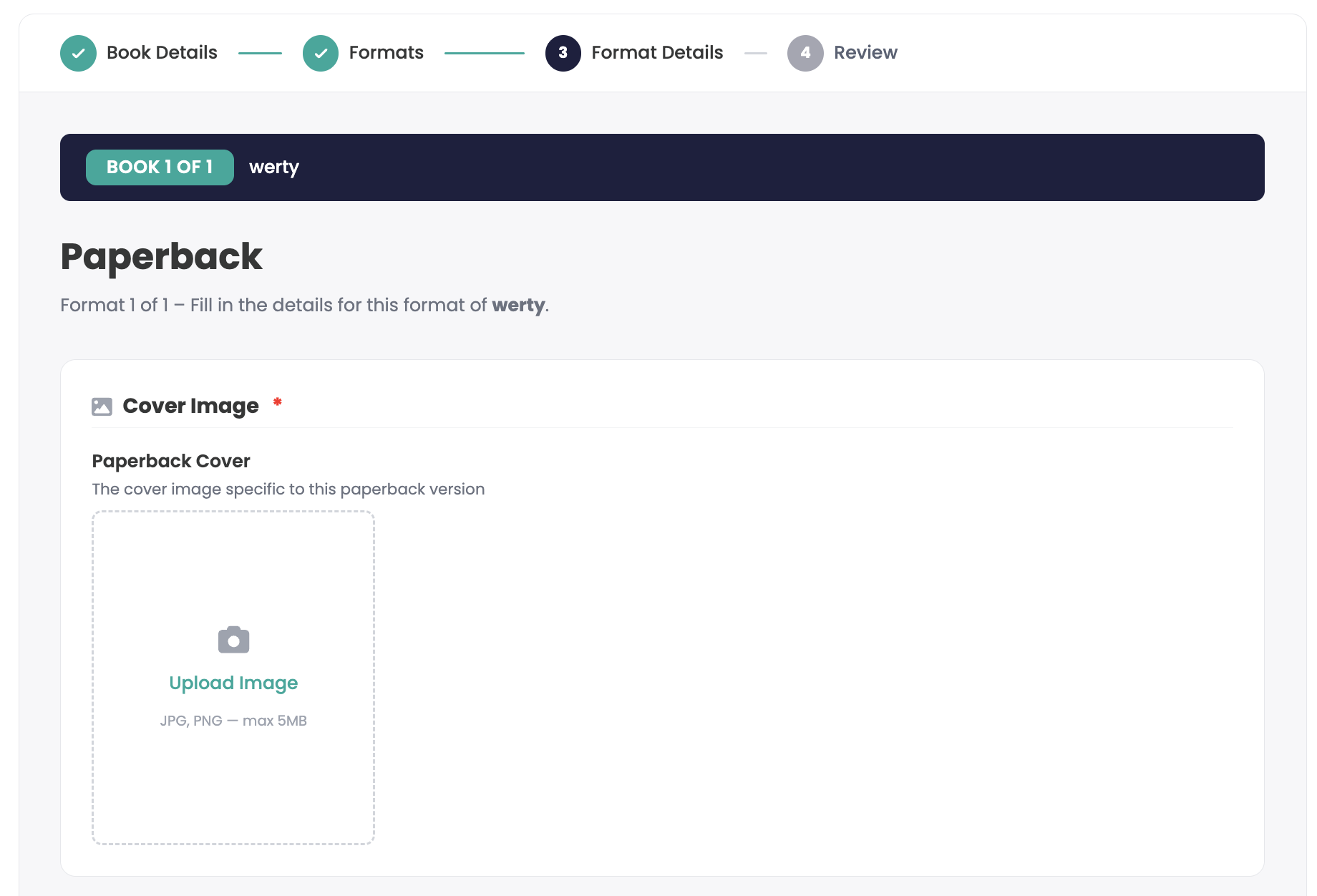Click the Book Details completed checkmark icon
Image resolution: width=1317 pixels, height=896 pixels.
pos(78,53)
